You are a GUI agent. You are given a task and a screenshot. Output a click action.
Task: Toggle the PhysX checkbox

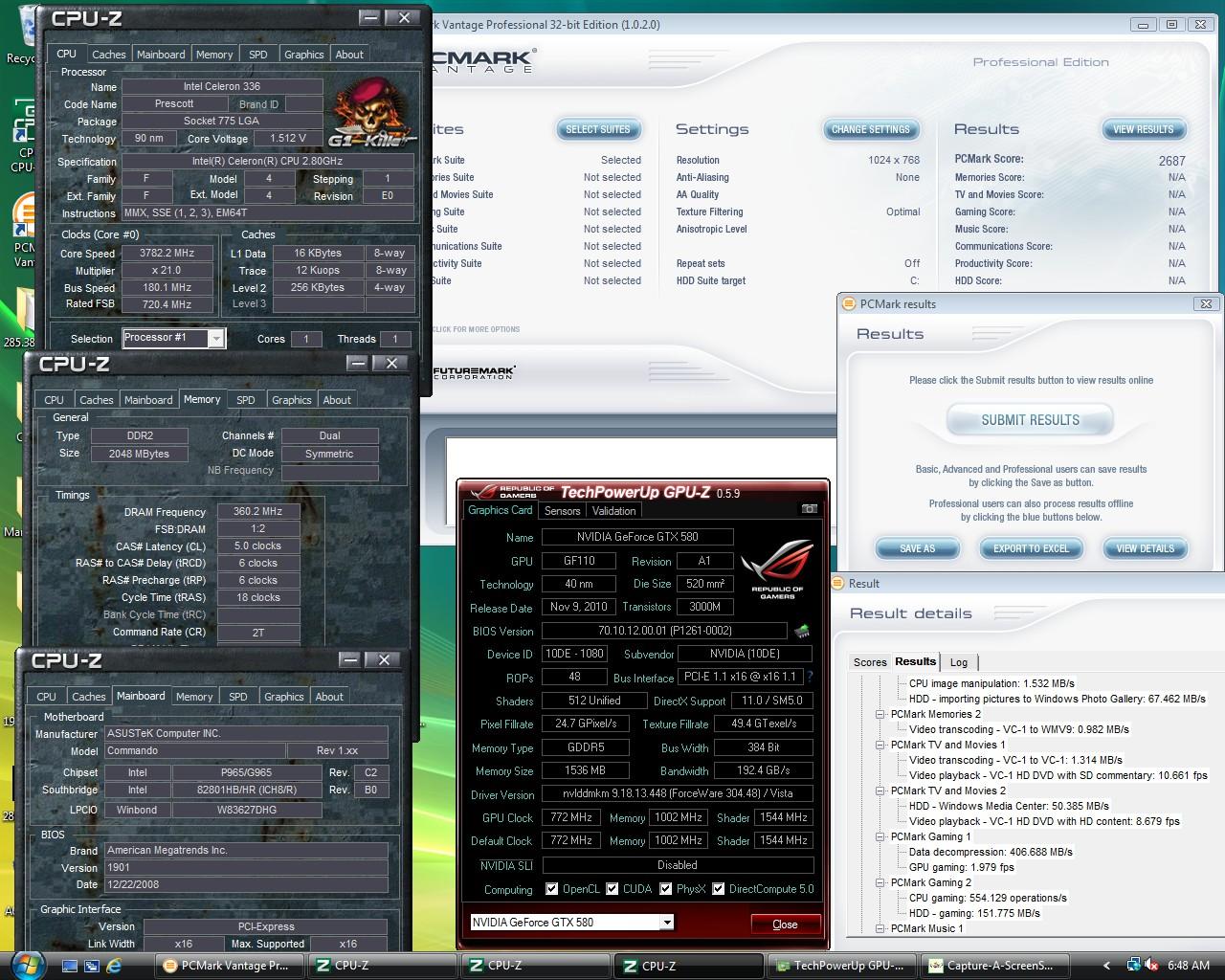pos(665,888)
